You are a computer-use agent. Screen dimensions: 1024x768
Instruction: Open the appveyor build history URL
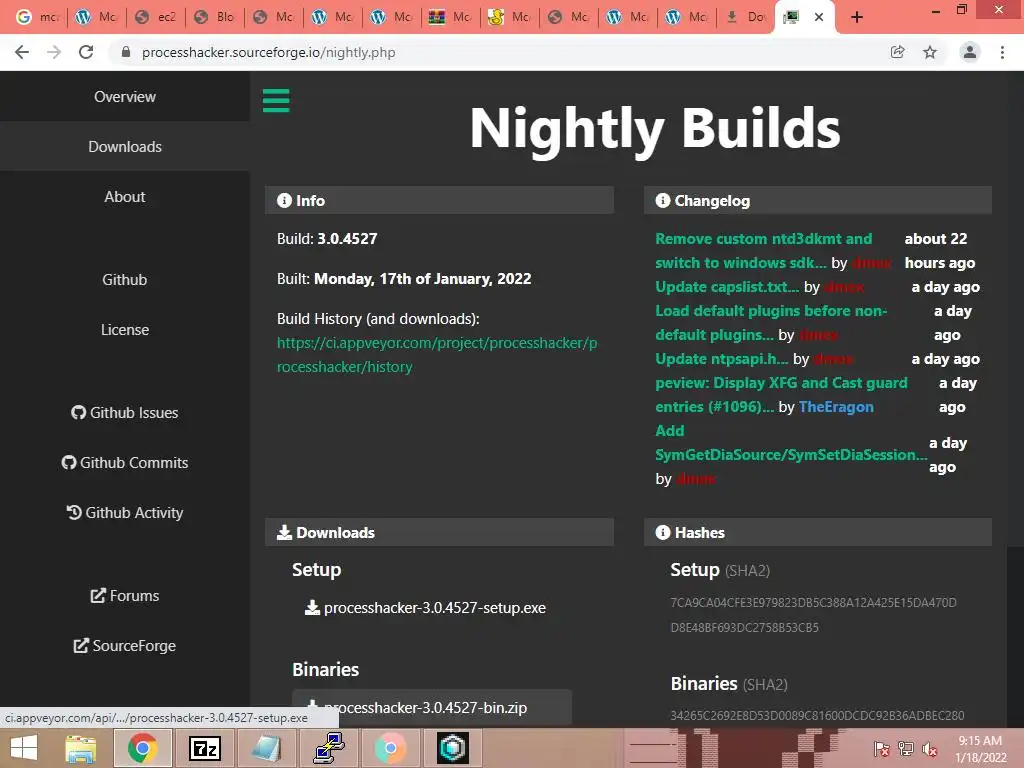click(437, 355)
